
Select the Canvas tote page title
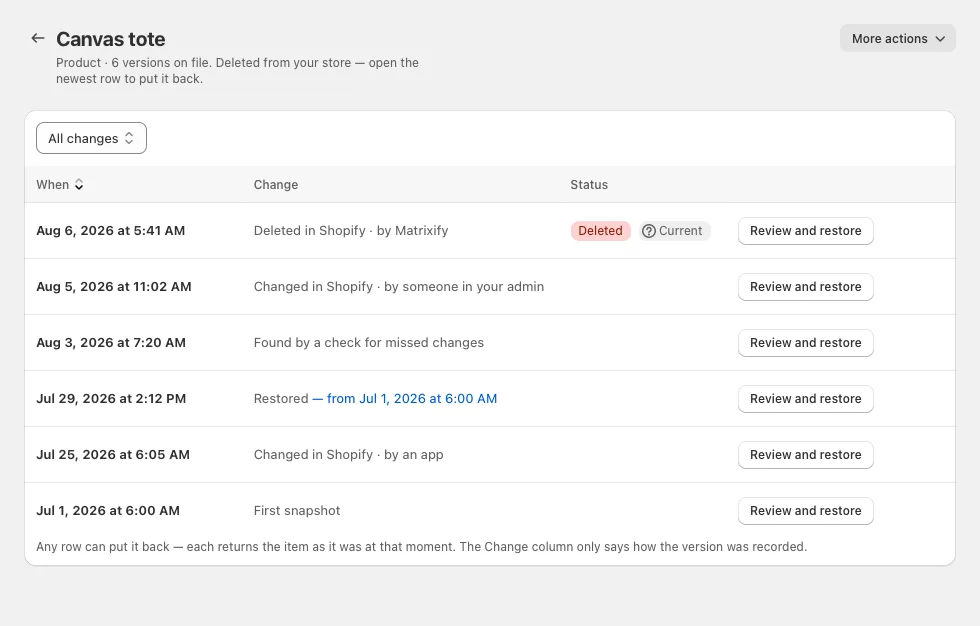tap(111, 39)
